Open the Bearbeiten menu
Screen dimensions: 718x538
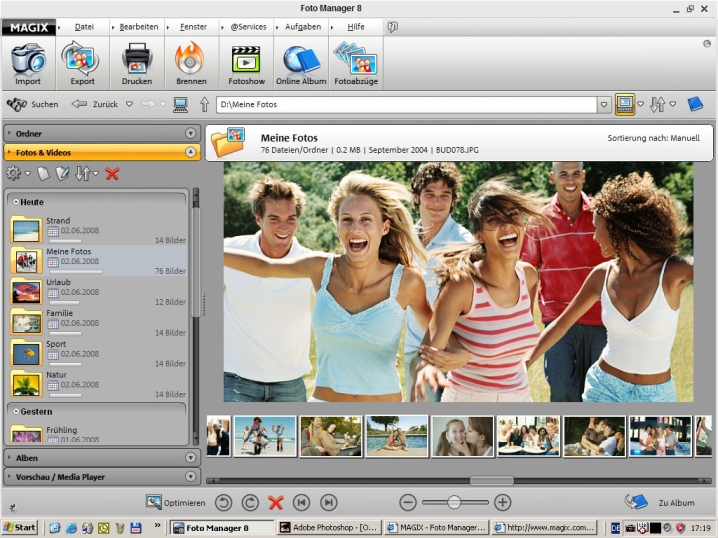[139, 27]
